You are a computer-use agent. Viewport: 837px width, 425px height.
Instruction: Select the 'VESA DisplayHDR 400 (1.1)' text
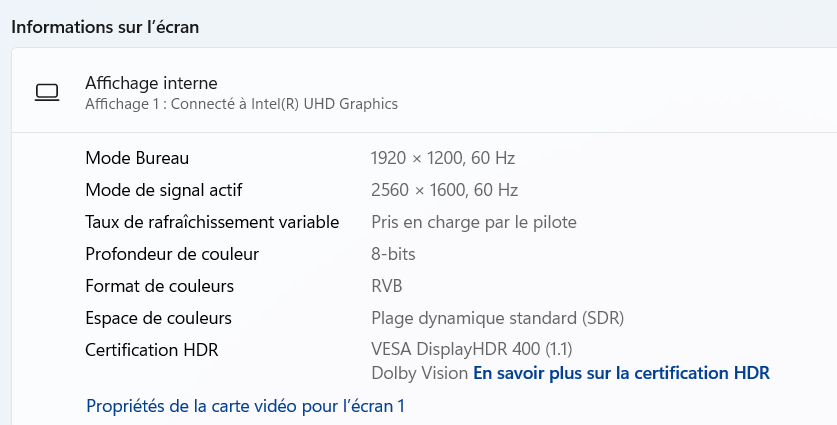pyautogui.click(x=472, y=350)
